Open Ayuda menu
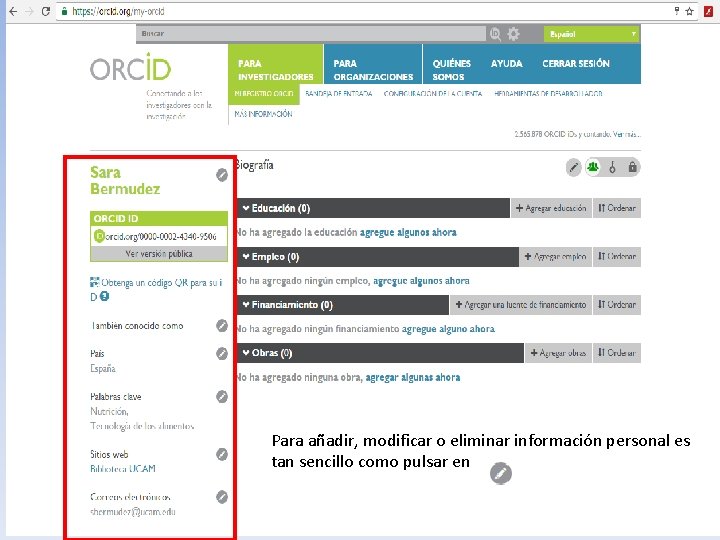720x540 pixels. pyautogui.click(x=506, y=64)
